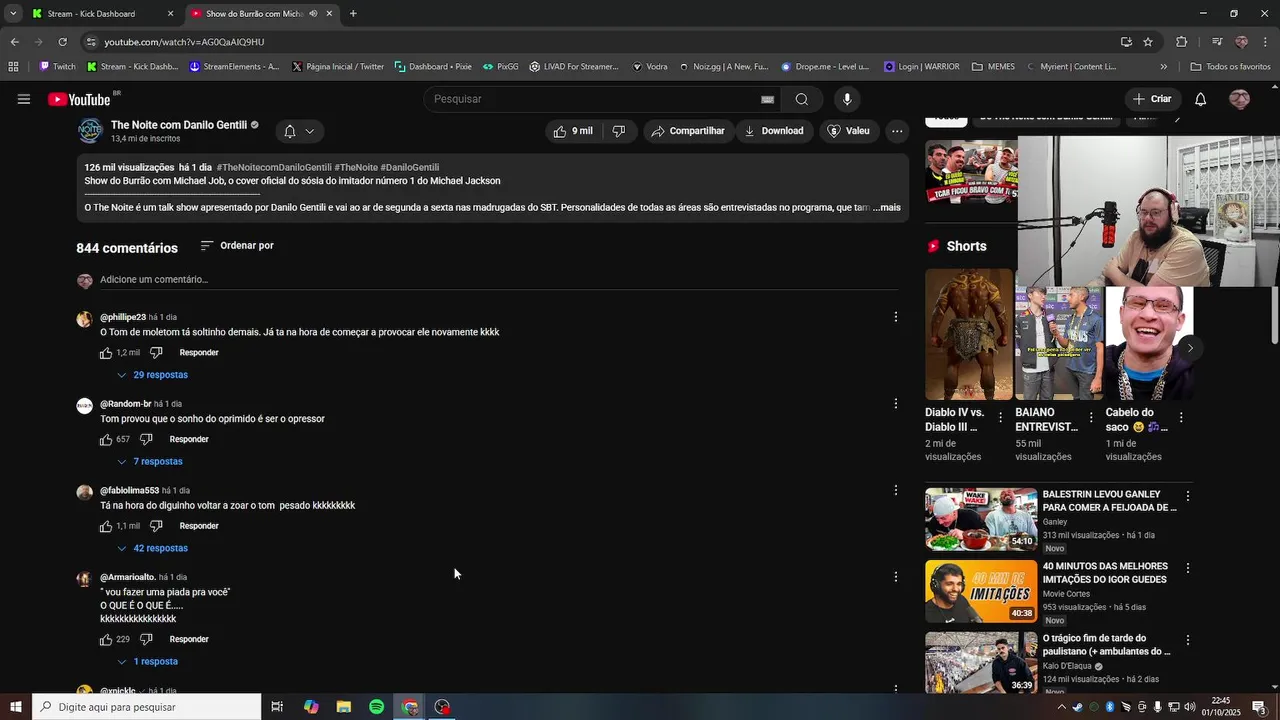Open #TheNoitecomDaniloGentili hashtag link
1280x720 pixels.
tap(274, 167)
